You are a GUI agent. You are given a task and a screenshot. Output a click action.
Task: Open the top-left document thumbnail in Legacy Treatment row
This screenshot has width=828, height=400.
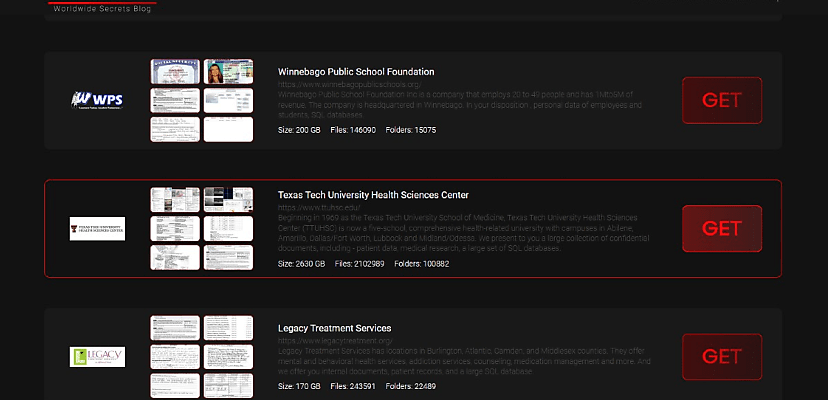point(175,328)
